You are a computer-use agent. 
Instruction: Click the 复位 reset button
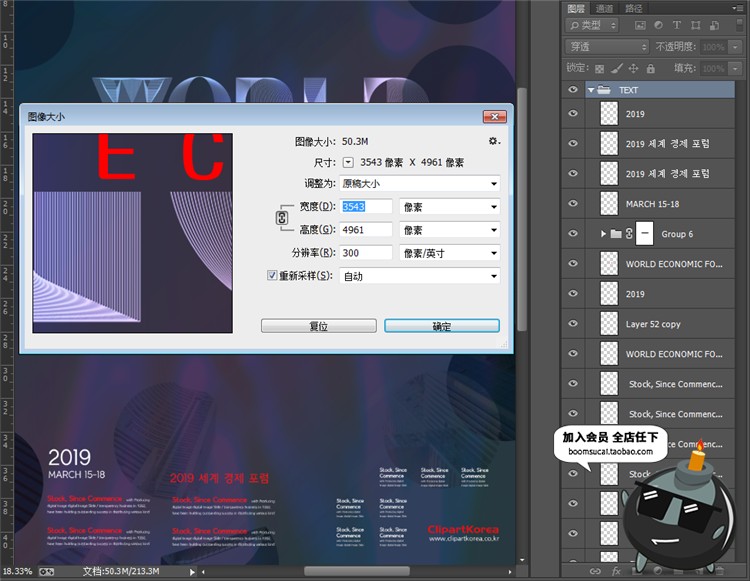pyautogui.click(x=318, y=326)
